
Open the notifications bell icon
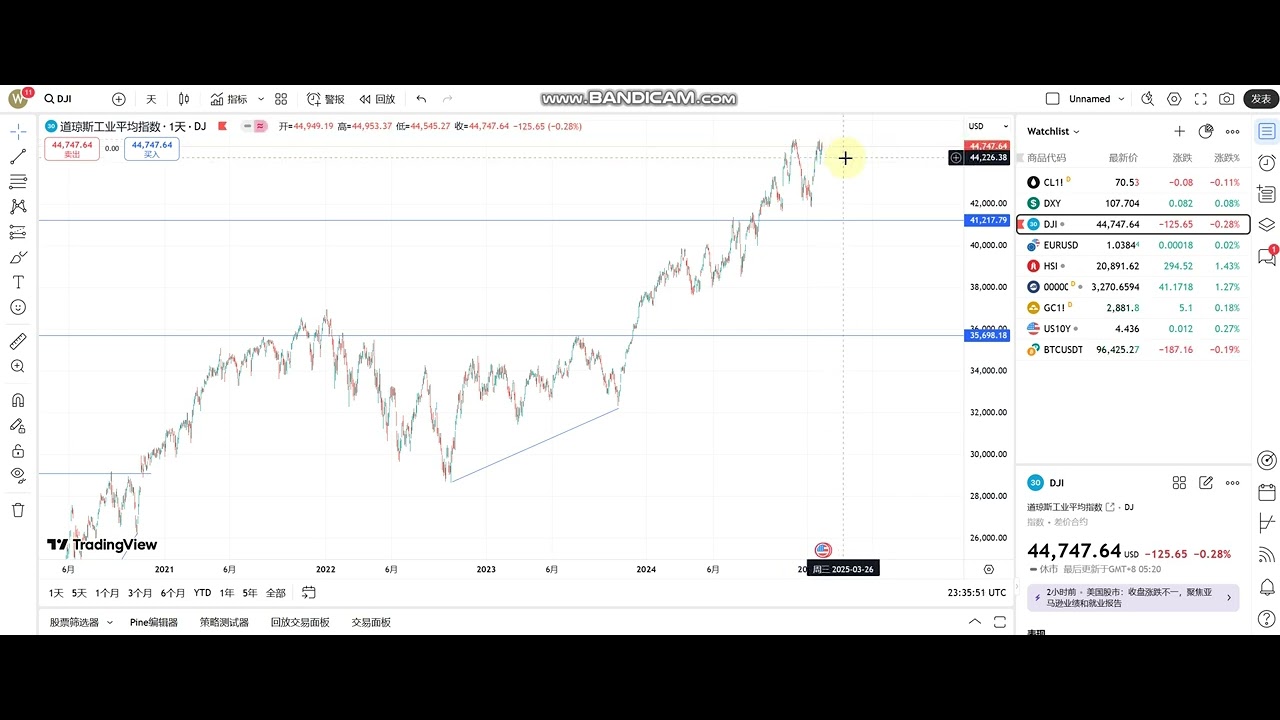[x=1267, y=587]
